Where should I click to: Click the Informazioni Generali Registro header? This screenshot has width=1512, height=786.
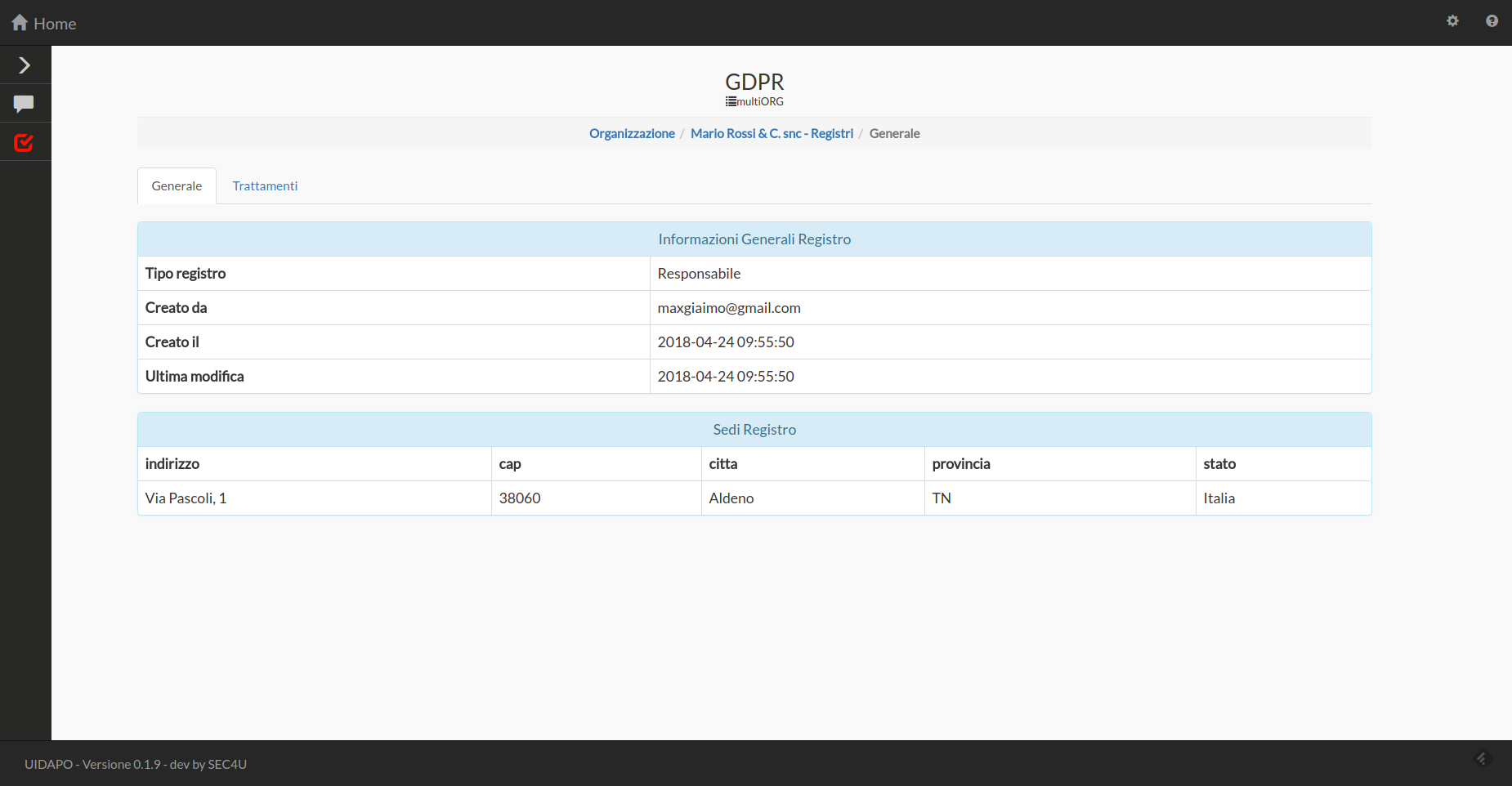(x=754, y=239)
